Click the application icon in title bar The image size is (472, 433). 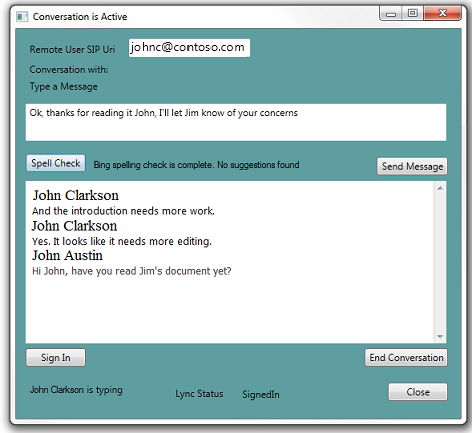22,17
